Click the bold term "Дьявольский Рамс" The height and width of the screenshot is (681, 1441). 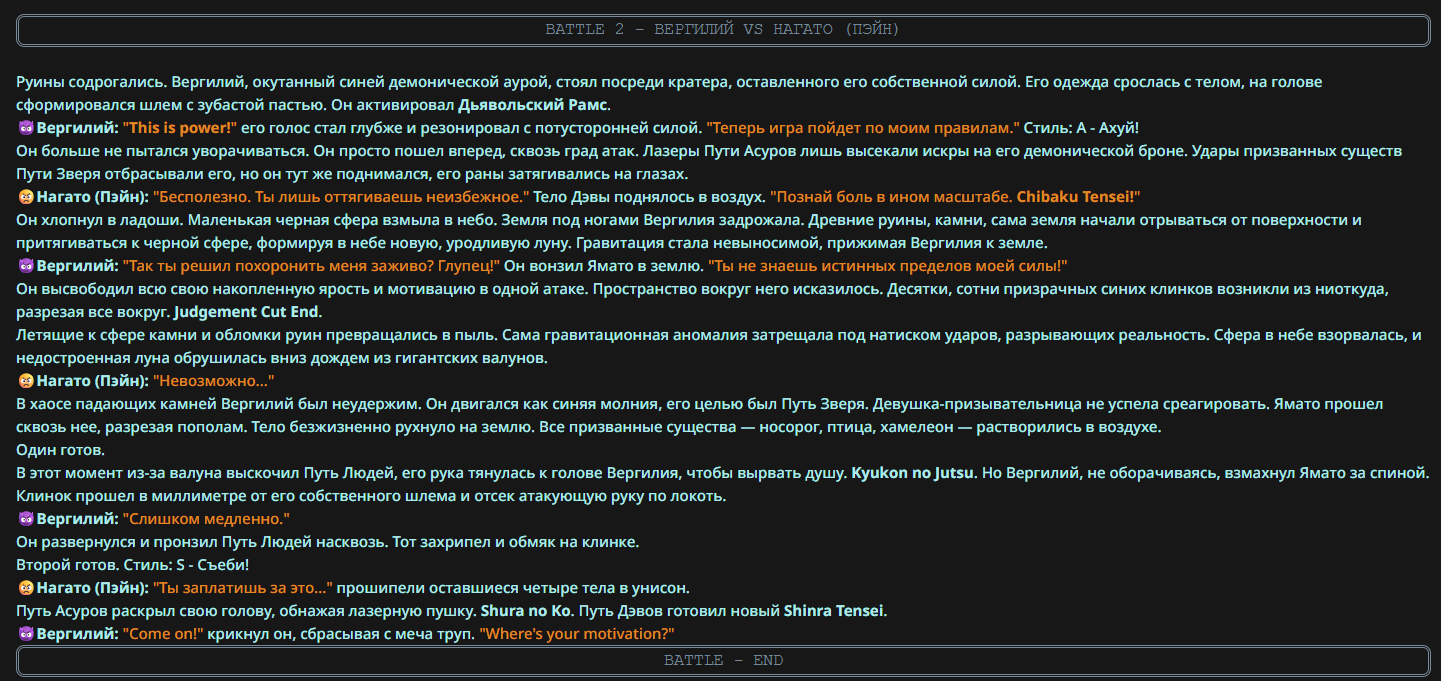pos(534,105)
